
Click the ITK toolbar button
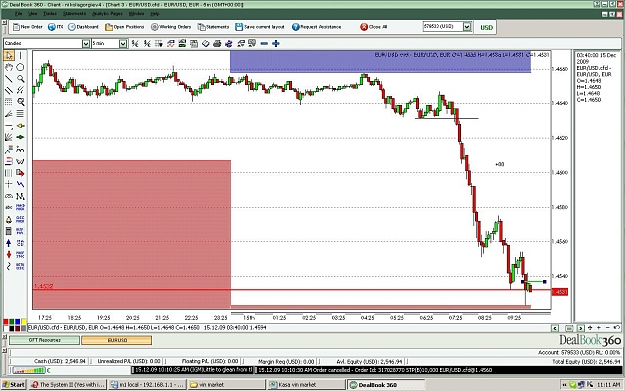(55, 27)
